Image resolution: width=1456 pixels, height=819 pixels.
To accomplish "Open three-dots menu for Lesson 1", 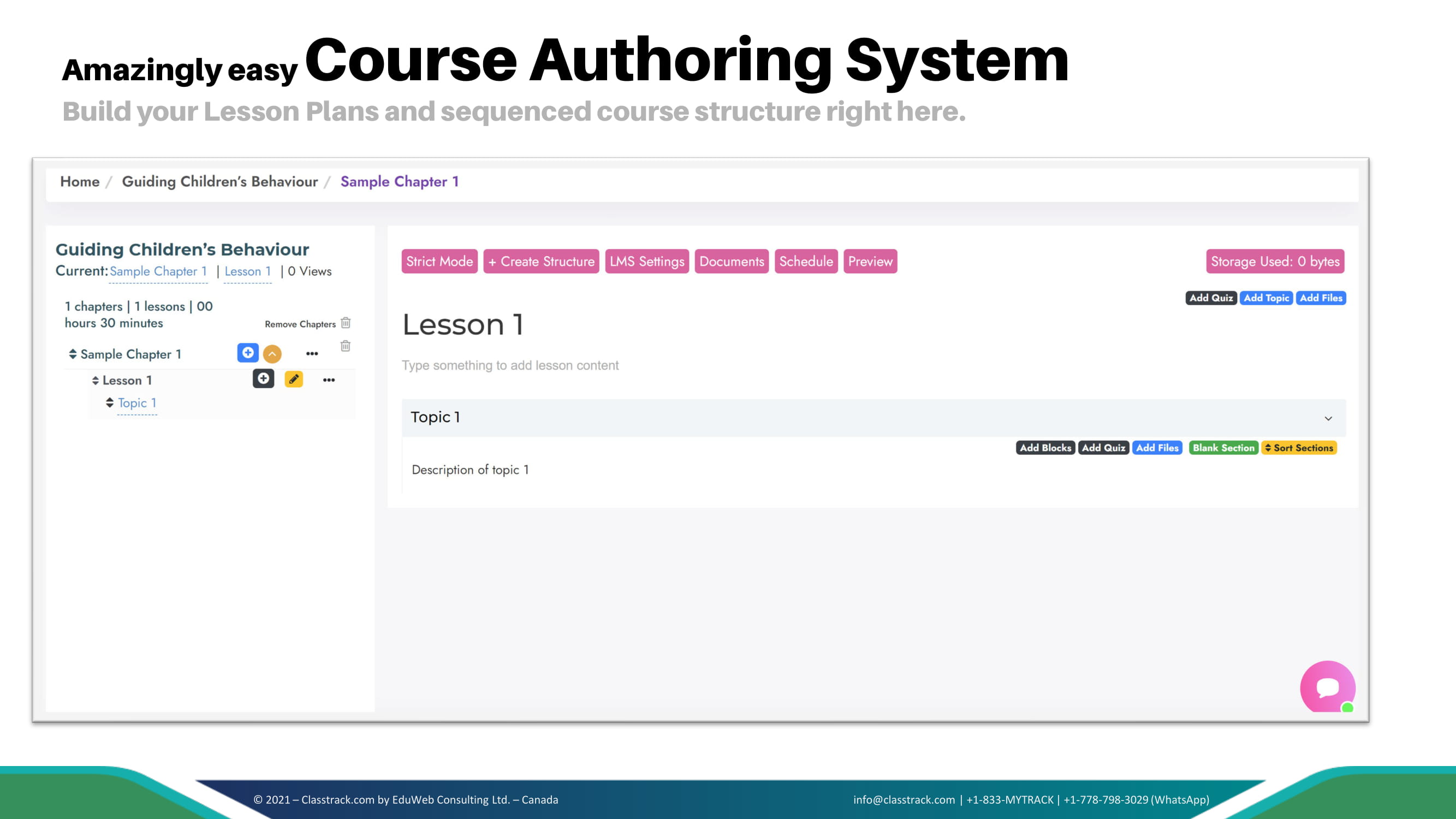I will point(329,380).
